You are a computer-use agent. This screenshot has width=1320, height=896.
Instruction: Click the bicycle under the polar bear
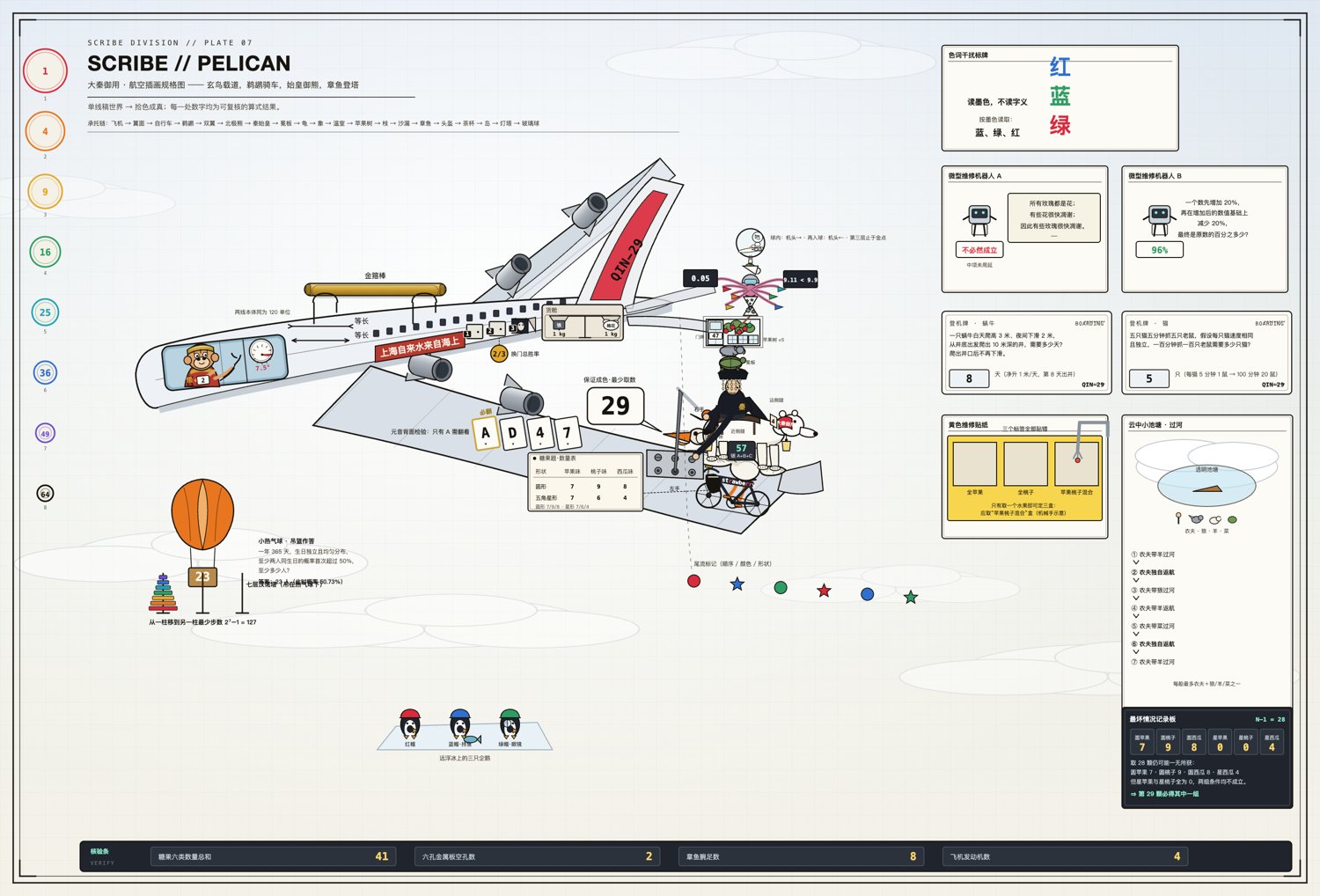(x=732, y=496)
